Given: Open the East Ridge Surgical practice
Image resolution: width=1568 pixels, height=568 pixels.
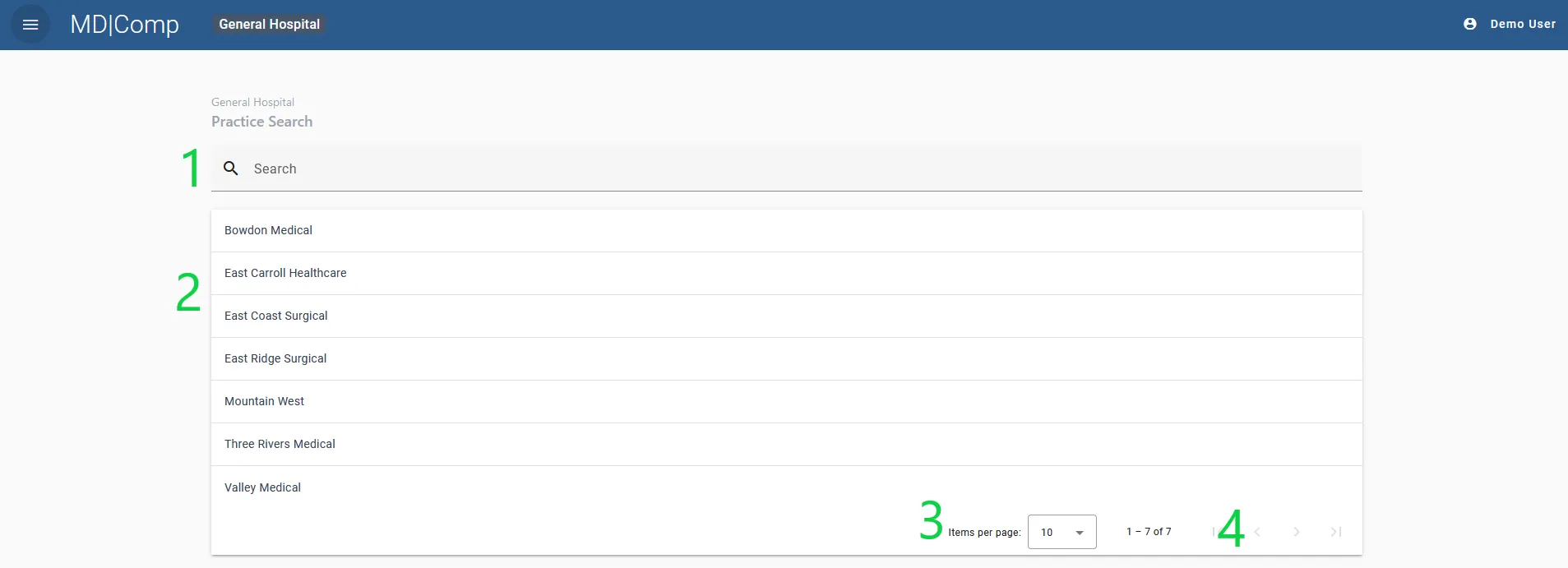Looking at the screenshot, I should pos(275,358).
